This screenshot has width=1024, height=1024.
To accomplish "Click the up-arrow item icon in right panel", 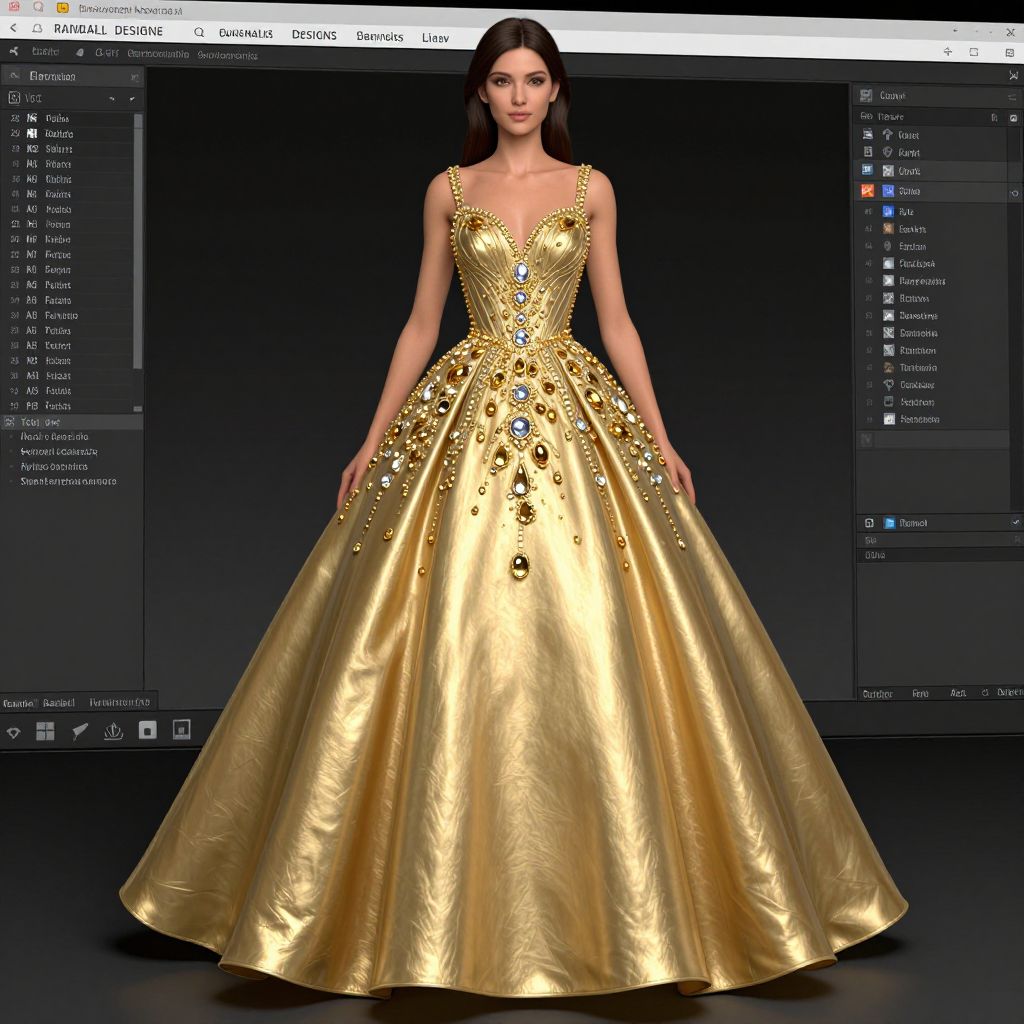I will pos(886,134).
